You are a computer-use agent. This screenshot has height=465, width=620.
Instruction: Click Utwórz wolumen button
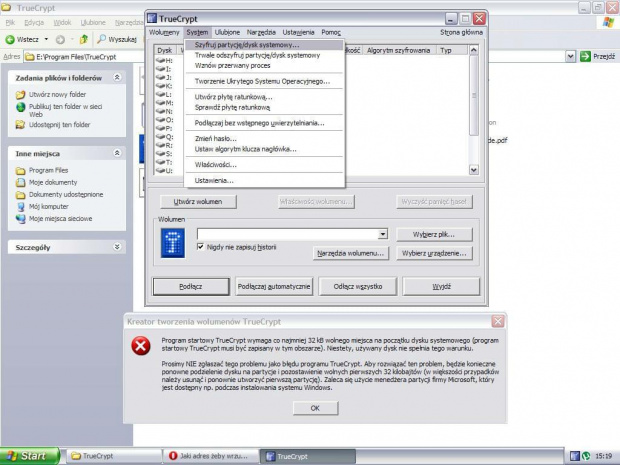(x=198, y=202)
